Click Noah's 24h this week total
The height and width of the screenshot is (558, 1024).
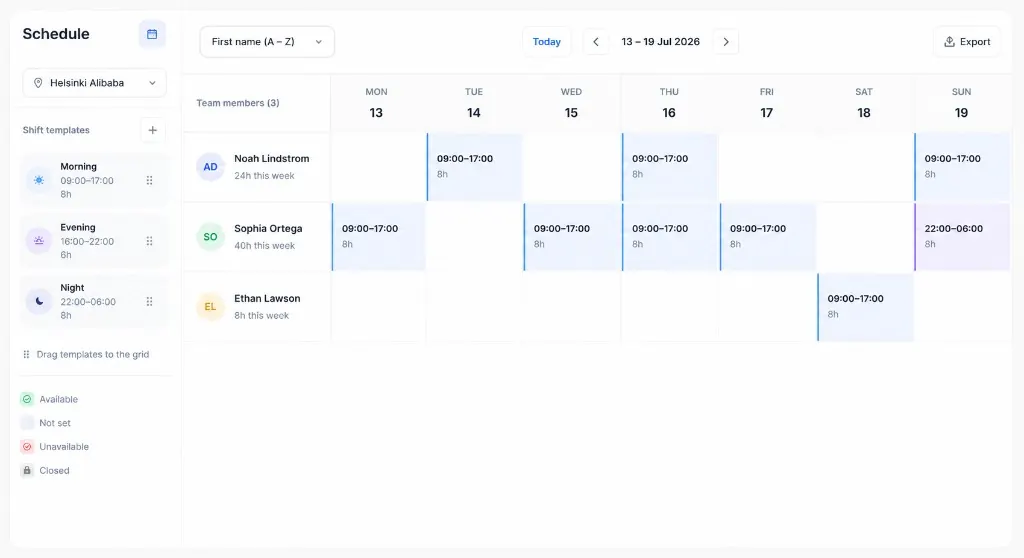(x=264, y=176)
